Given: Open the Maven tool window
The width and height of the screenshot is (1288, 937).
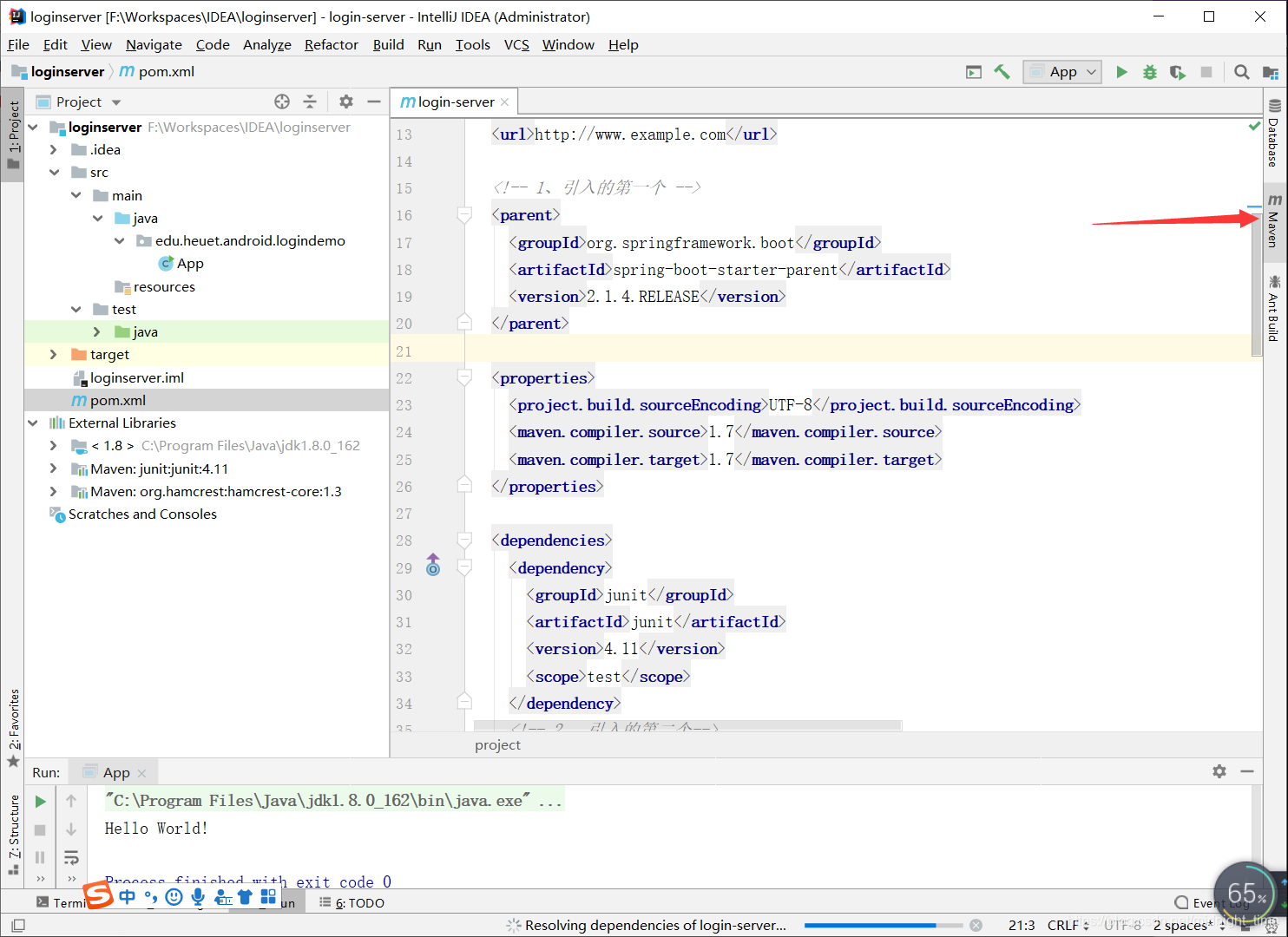Looking at the screenshot, I should pos(1273,223).
